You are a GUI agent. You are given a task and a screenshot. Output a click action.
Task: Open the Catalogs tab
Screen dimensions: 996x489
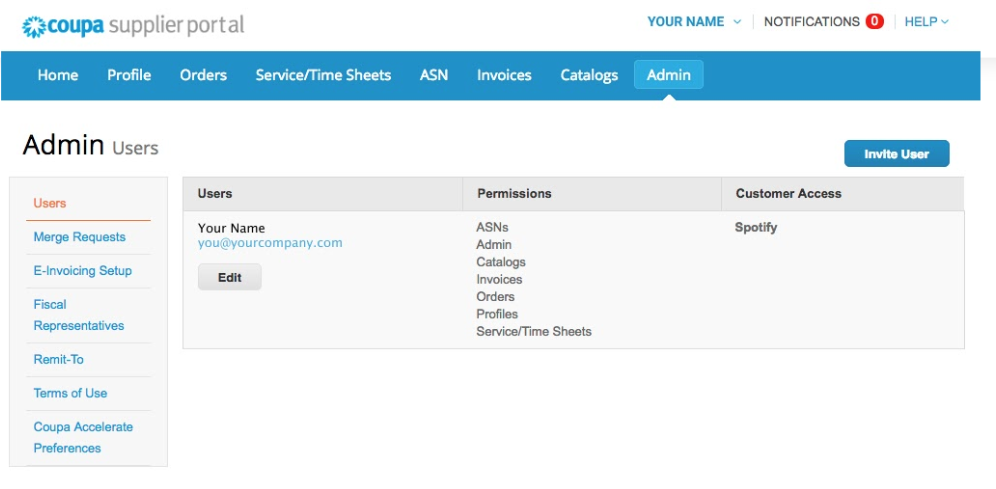coord(589,75)
